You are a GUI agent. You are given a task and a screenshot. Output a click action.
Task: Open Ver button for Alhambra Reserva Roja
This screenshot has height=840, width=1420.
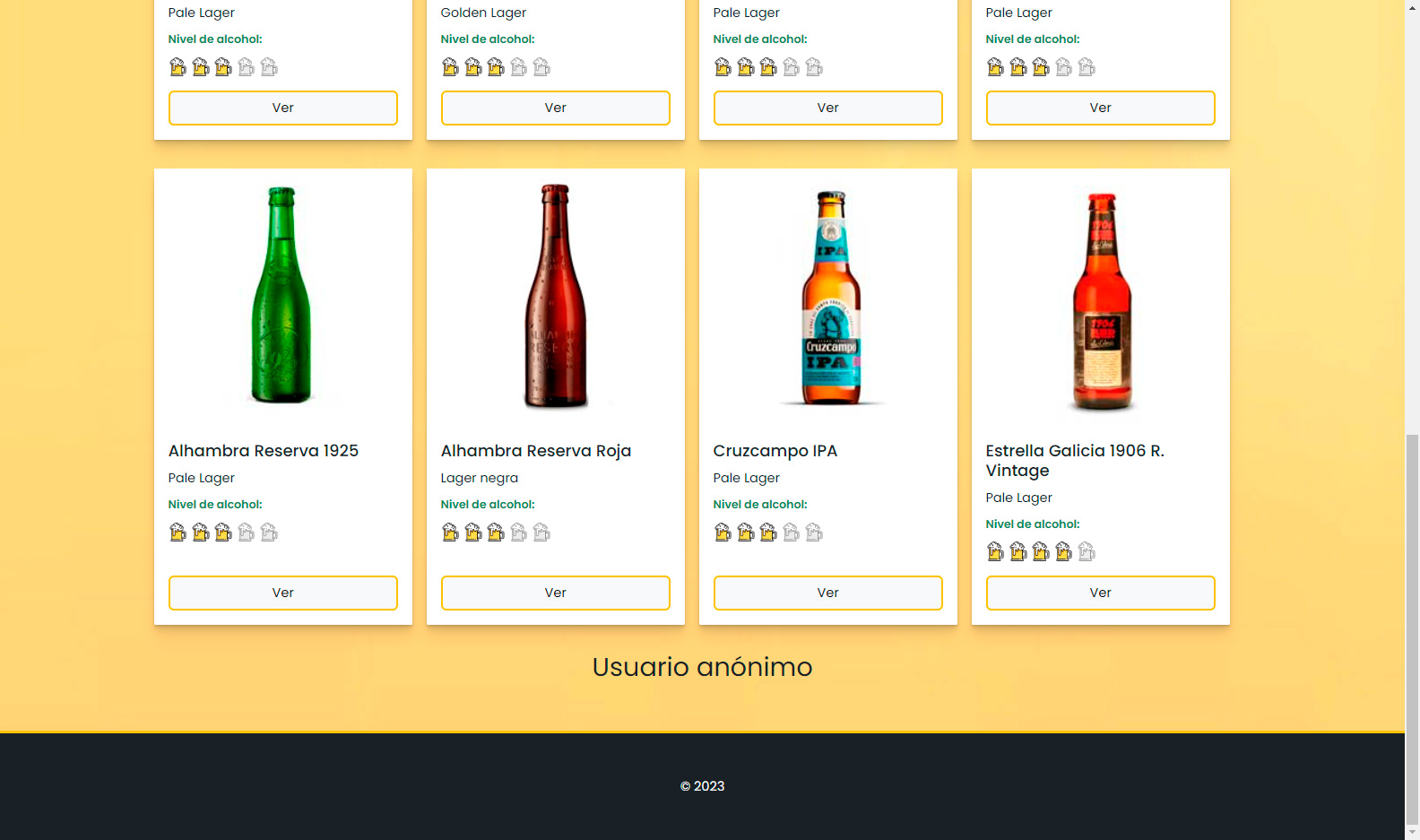pos(556,593)
